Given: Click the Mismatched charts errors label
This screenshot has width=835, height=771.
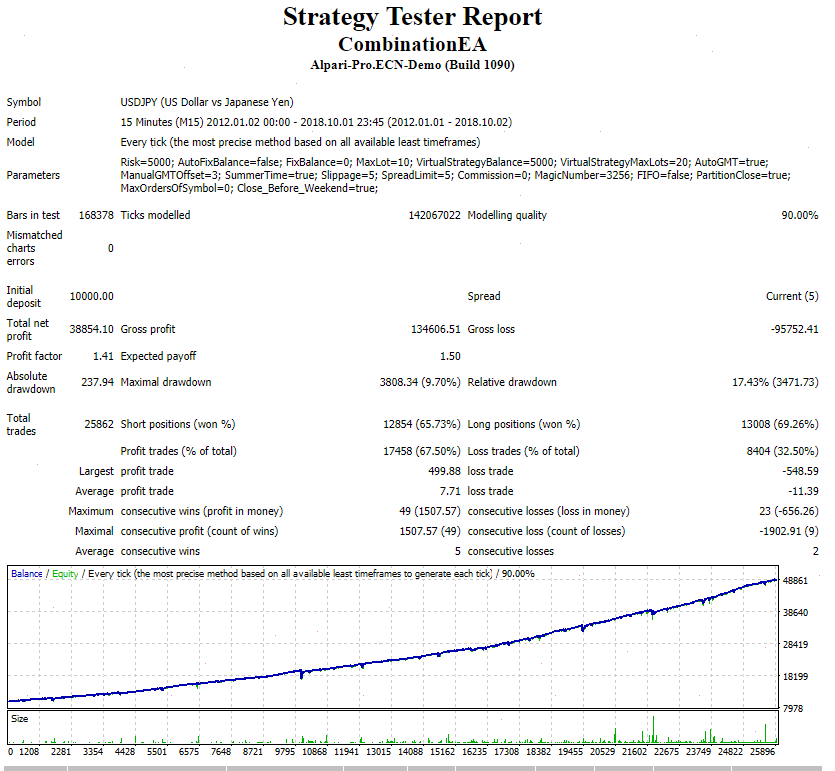Looking at the screenshot, I should coord(34,248).
